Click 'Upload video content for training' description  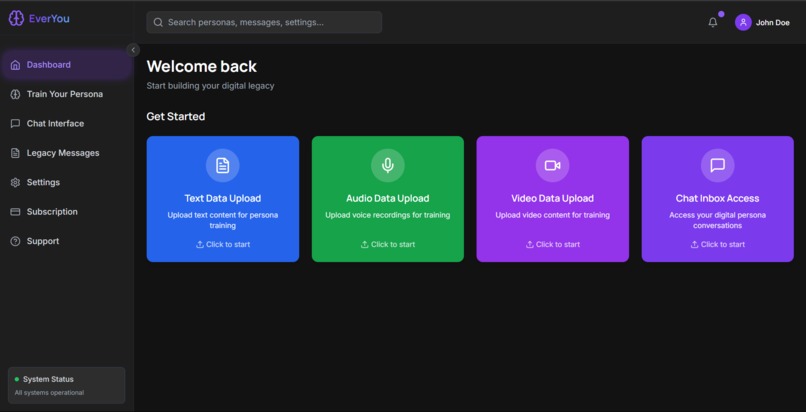[x=553, y=215]
